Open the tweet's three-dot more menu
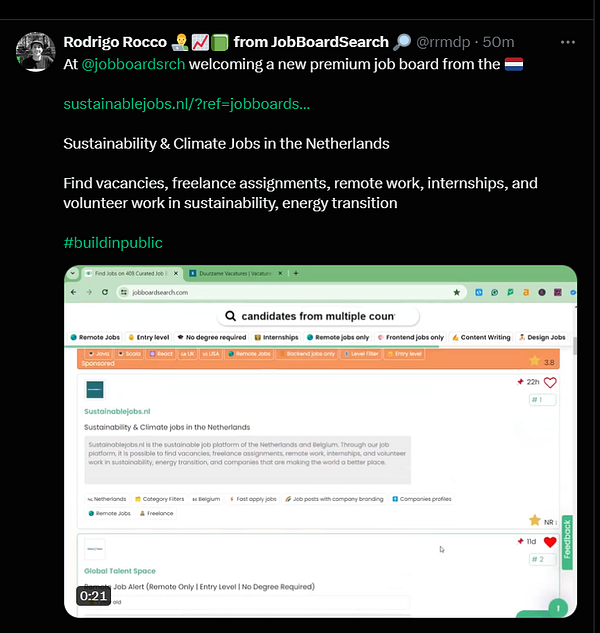The width and height of the screenshot is (600, 633). tap(568, 42)
